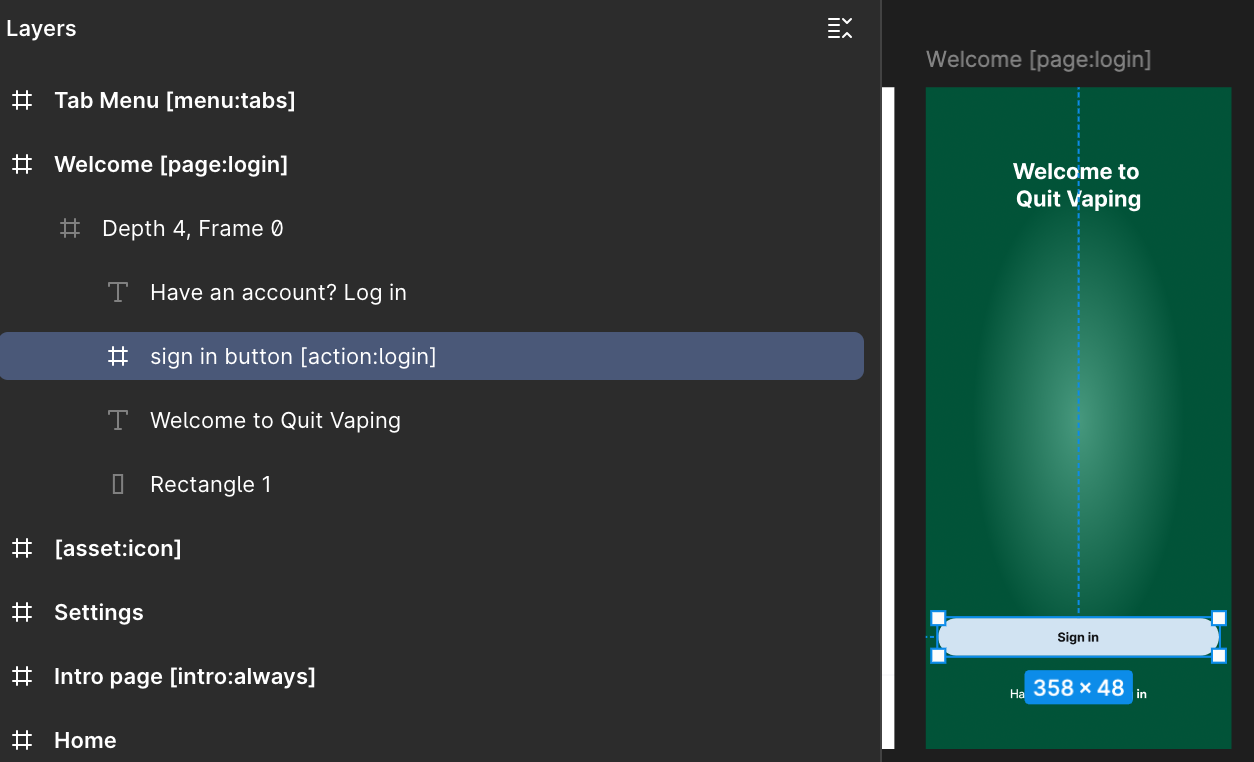The image size is (1254, 762).
Task: Click frame icon next to Depth 4, Frame 0
Action: pos(70,228)
